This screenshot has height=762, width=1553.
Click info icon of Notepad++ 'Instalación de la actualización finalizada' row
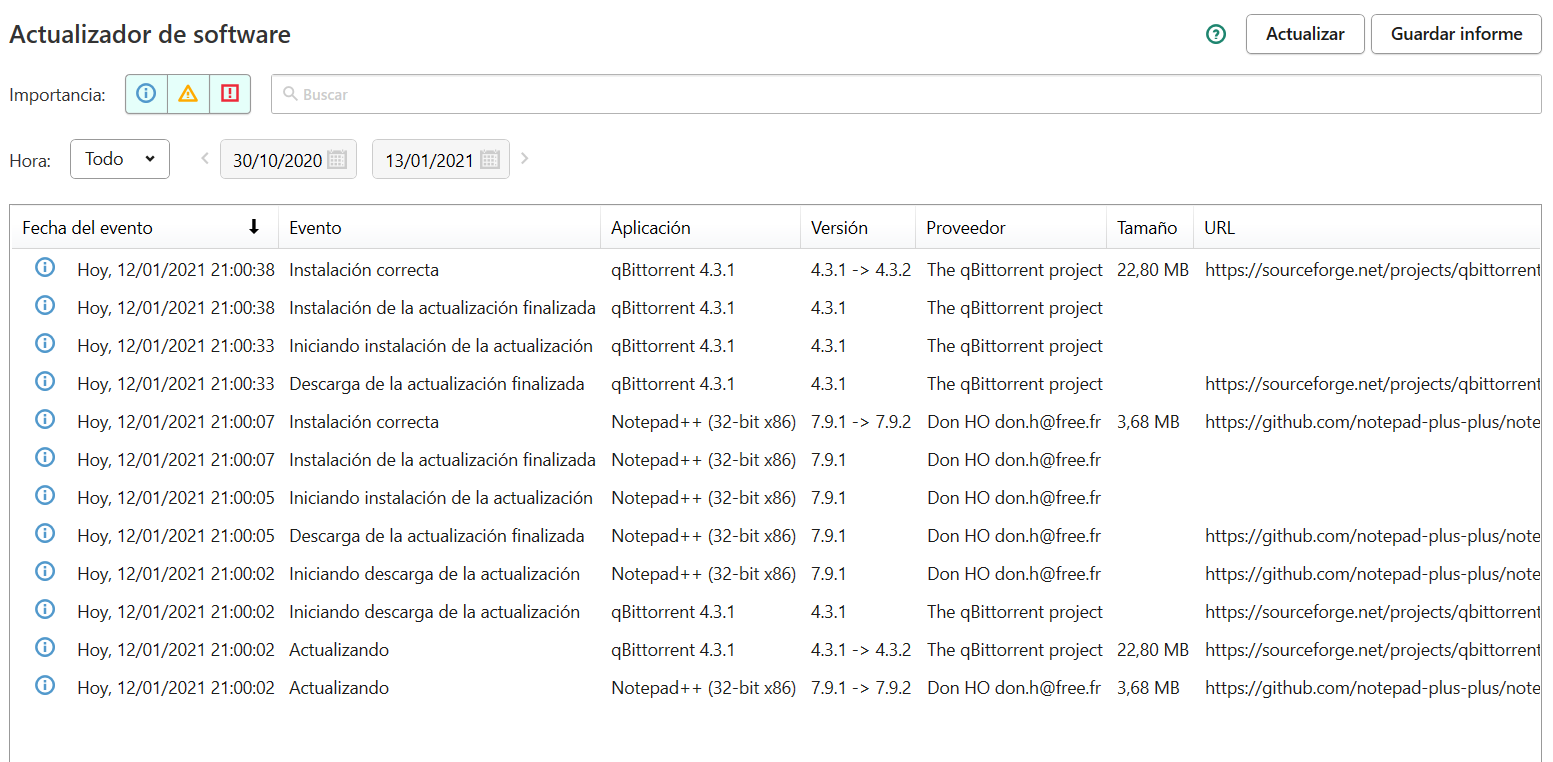44,457
